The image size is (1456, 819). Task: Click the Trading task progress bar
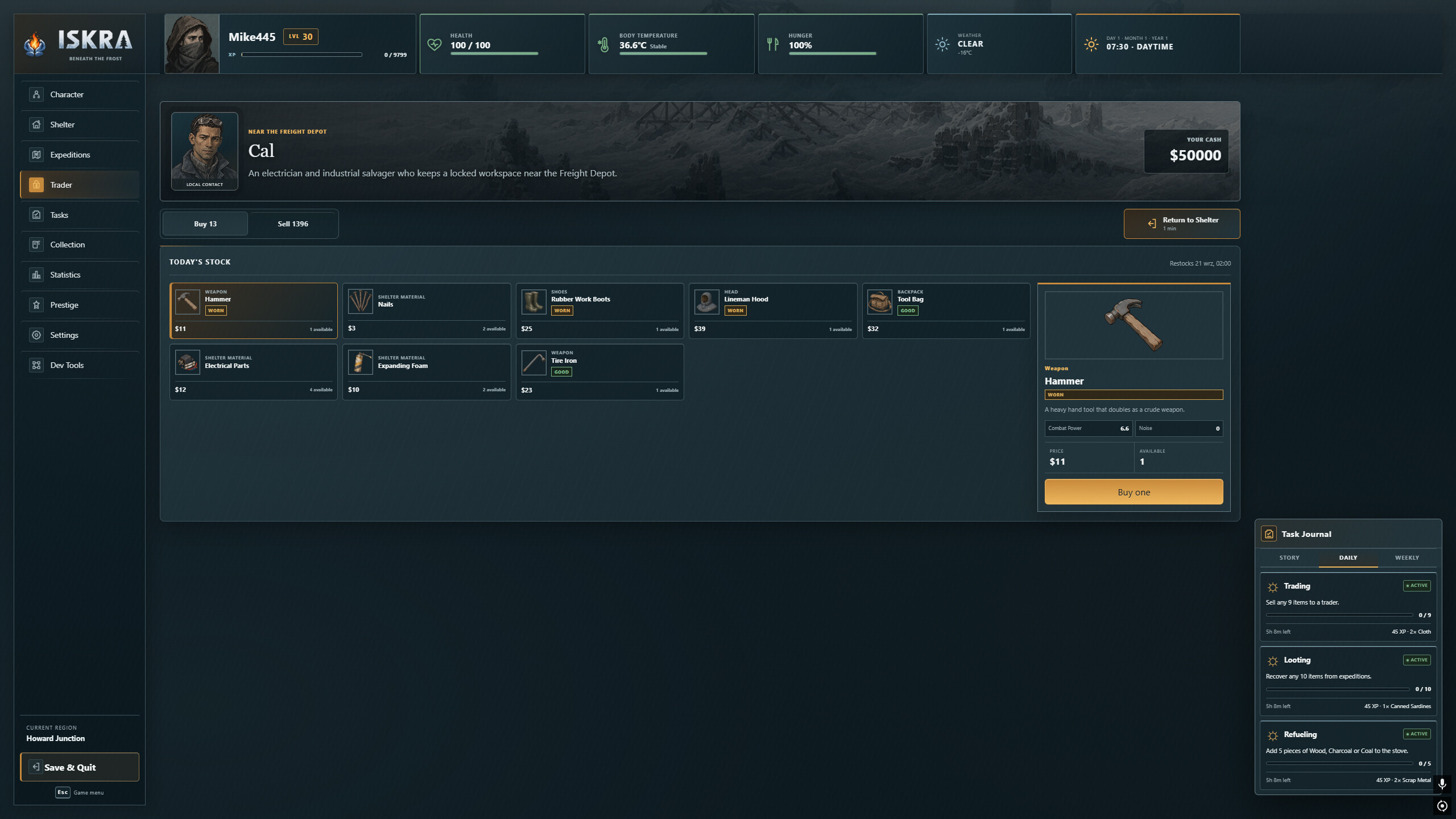click(1339, 615)
